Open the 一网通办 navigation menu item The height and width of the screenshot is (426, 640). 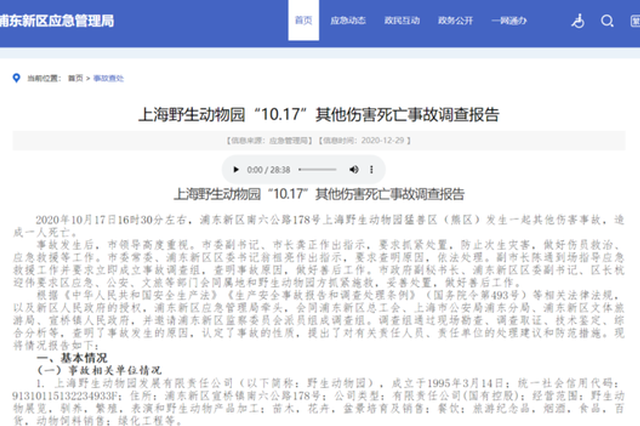pyautogui.click(x=509, y=20)
